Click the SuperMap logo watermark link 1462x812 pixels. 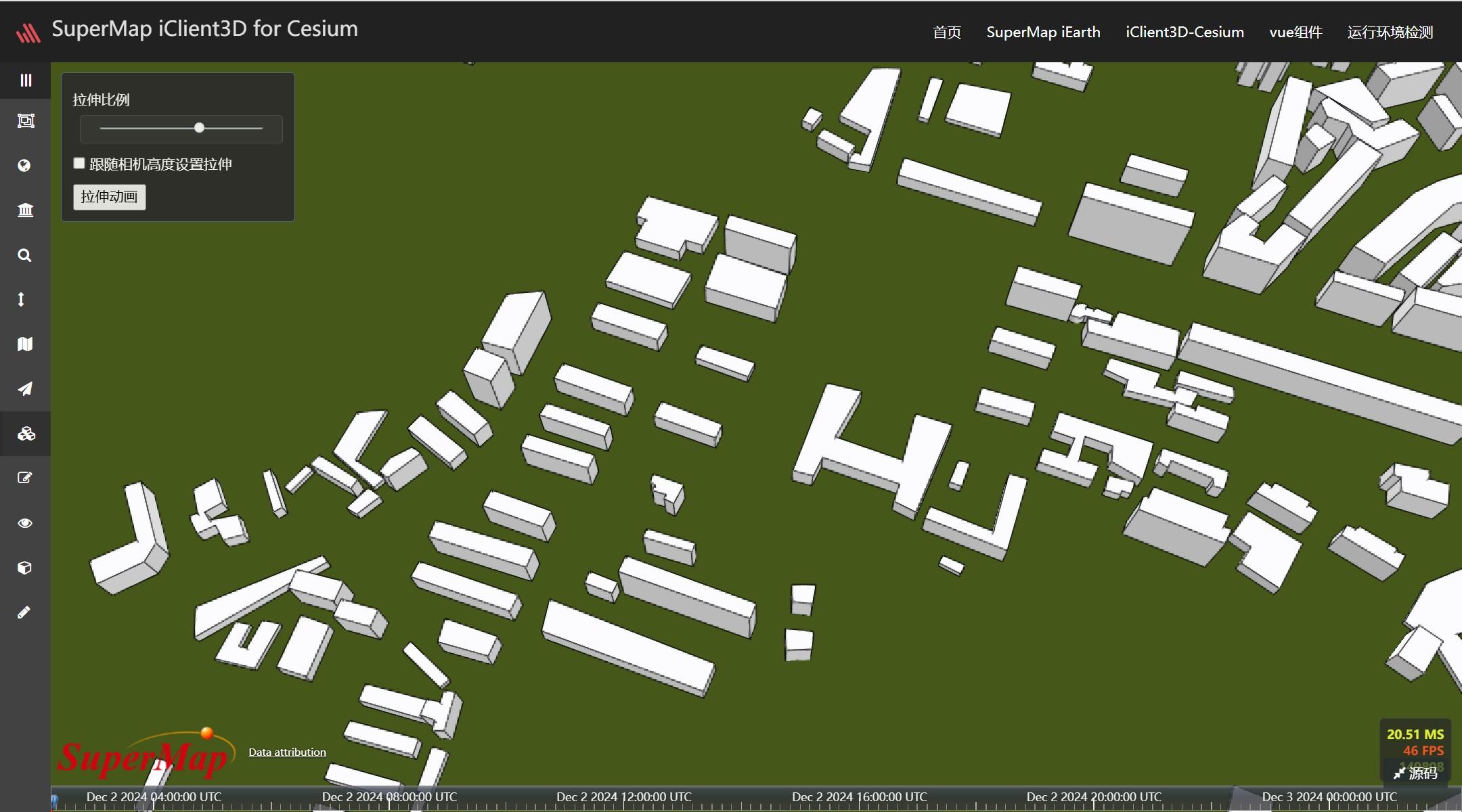point(146,754)
